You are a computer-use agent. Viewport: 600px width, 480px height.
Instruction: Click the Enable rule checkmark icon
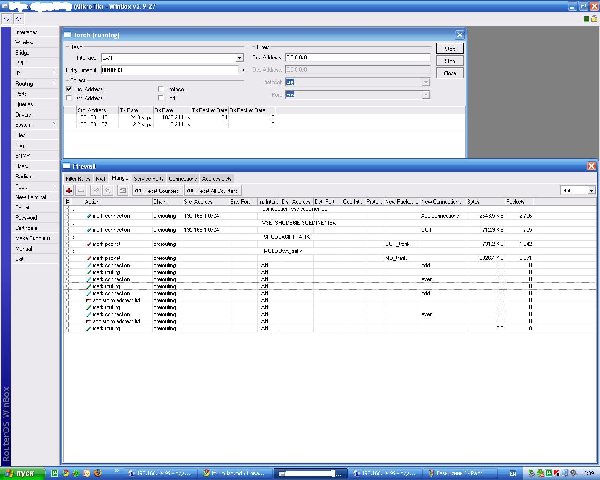tap(95, 189)
